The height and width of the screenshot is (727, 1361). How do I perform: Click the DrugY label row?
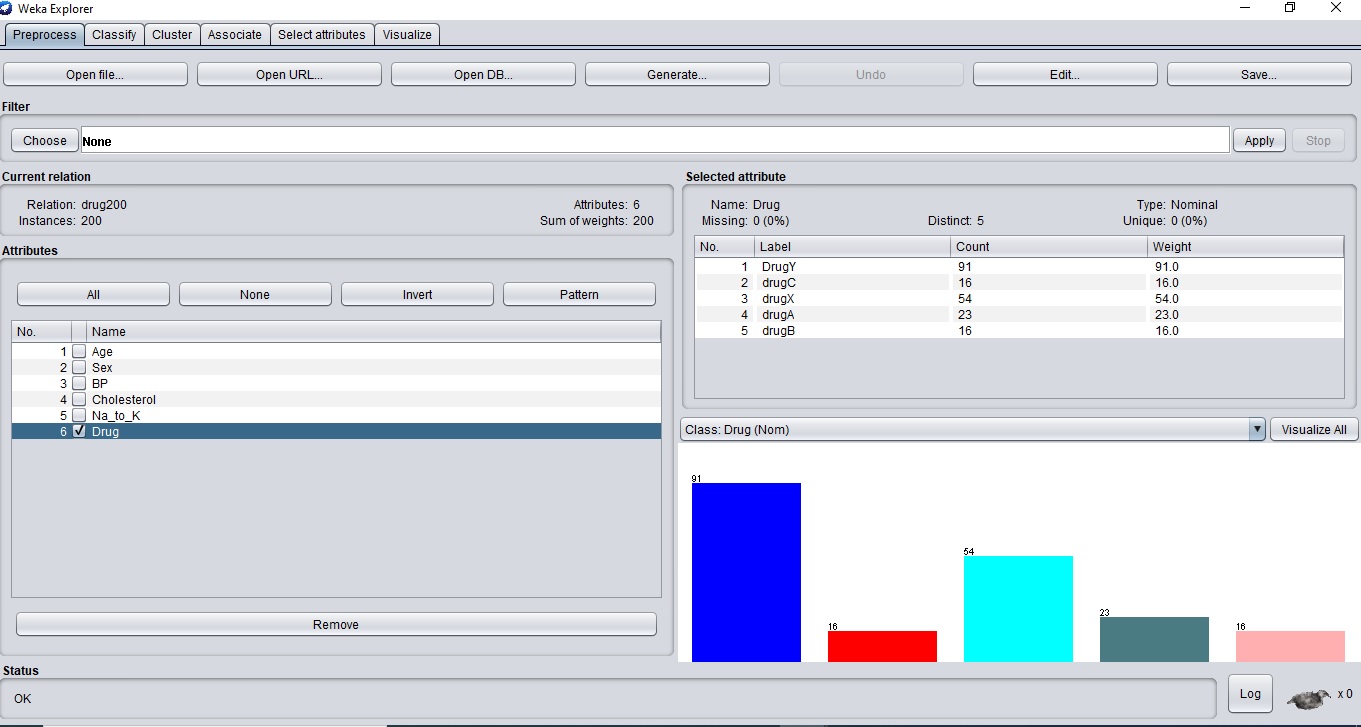point(1019,267)
